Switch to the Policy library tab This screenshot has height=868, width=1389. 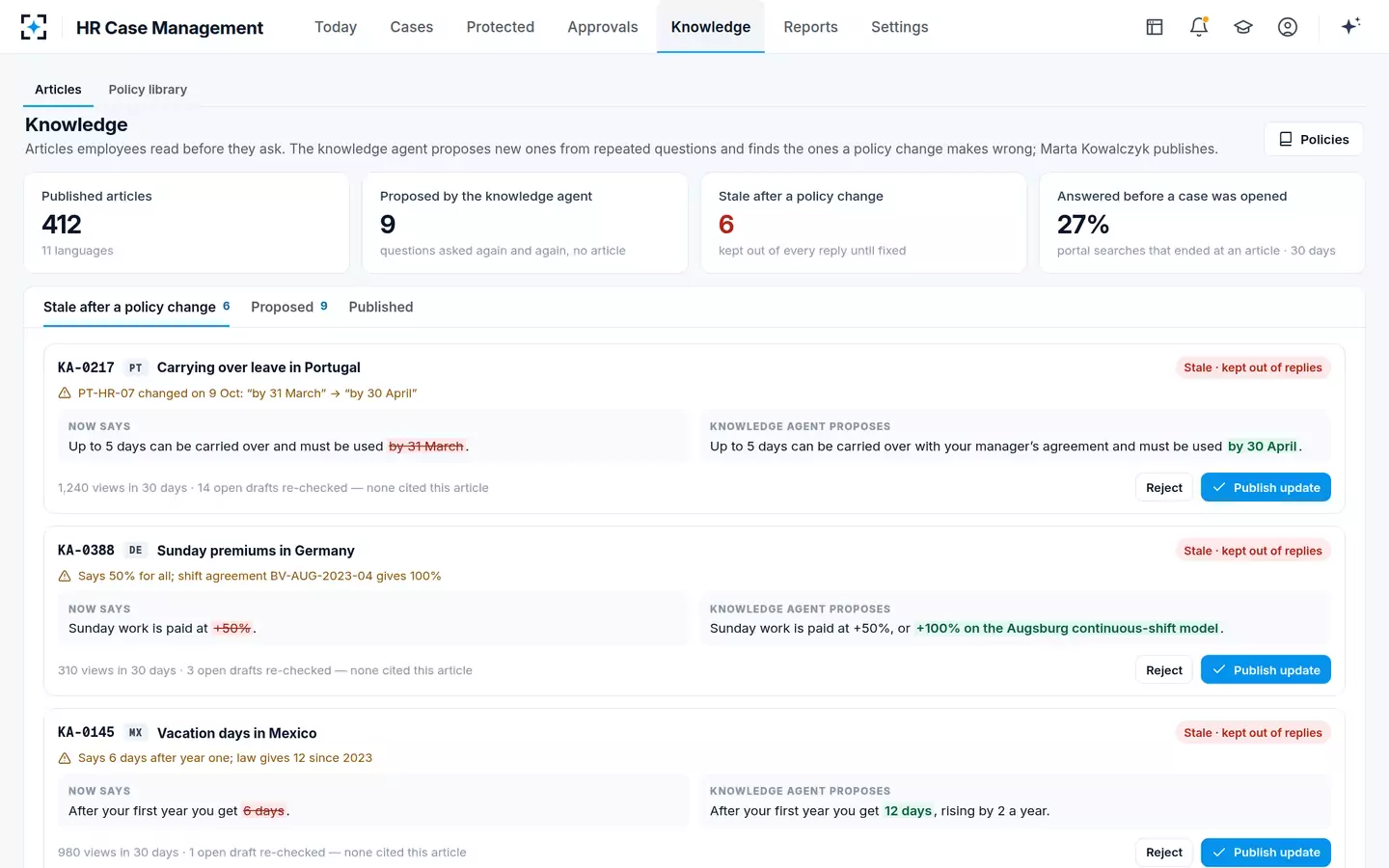pos(148,90)
